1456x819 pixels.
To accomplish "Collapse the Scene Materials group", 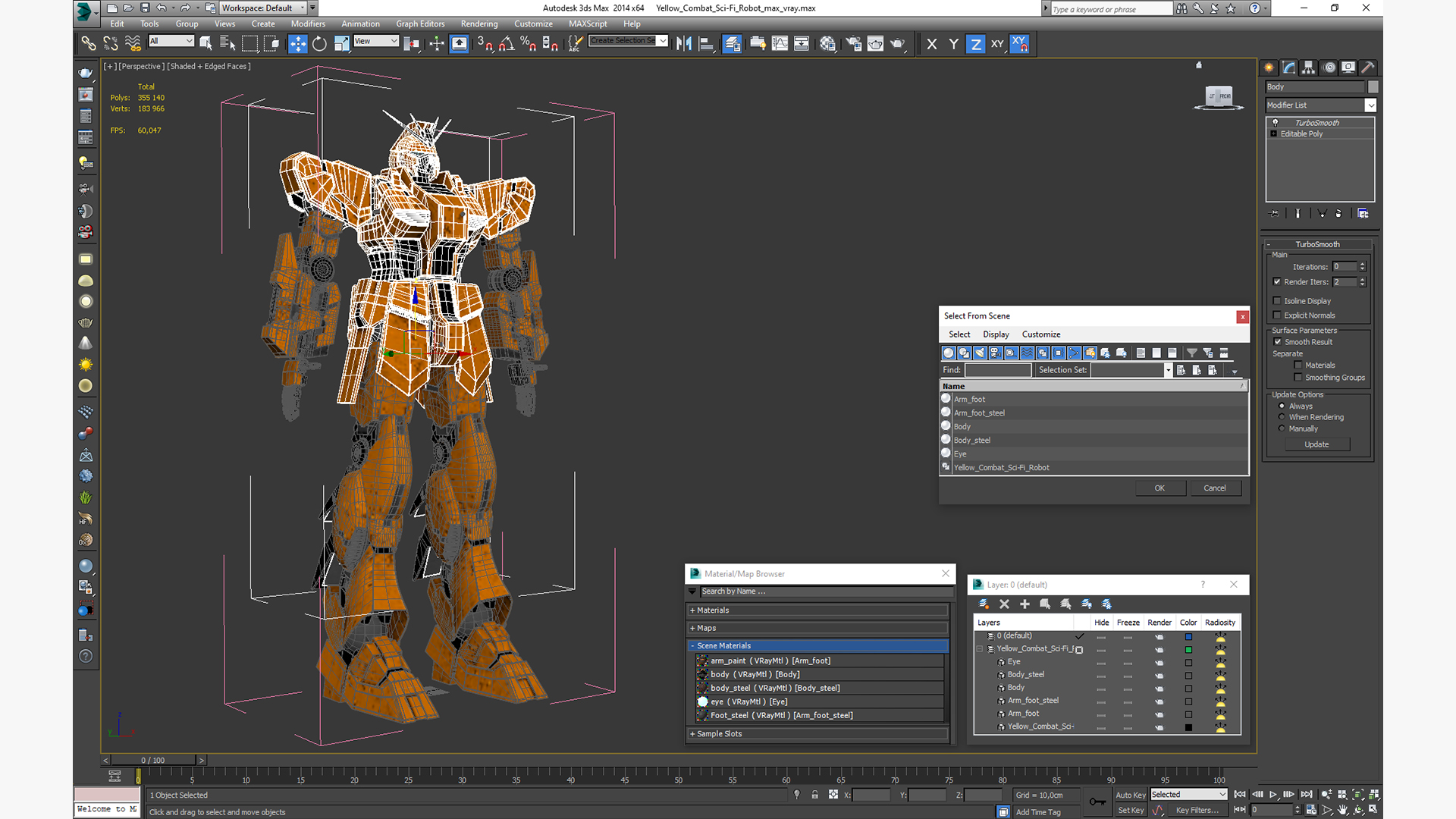I will coord(818,646).
